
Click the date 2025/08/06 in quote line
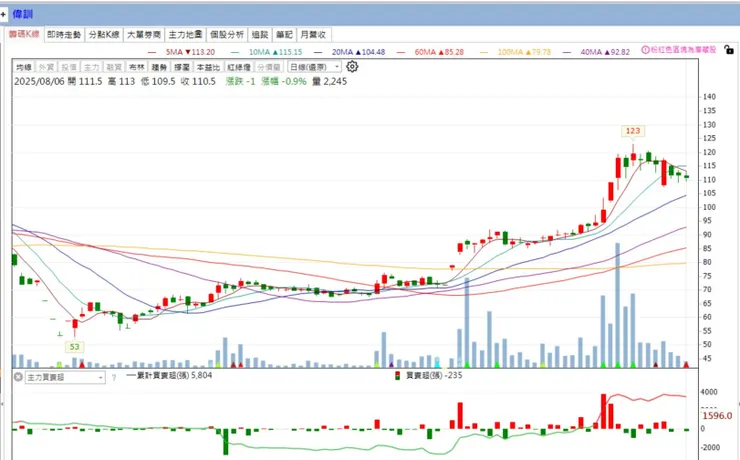pos(40,81)
